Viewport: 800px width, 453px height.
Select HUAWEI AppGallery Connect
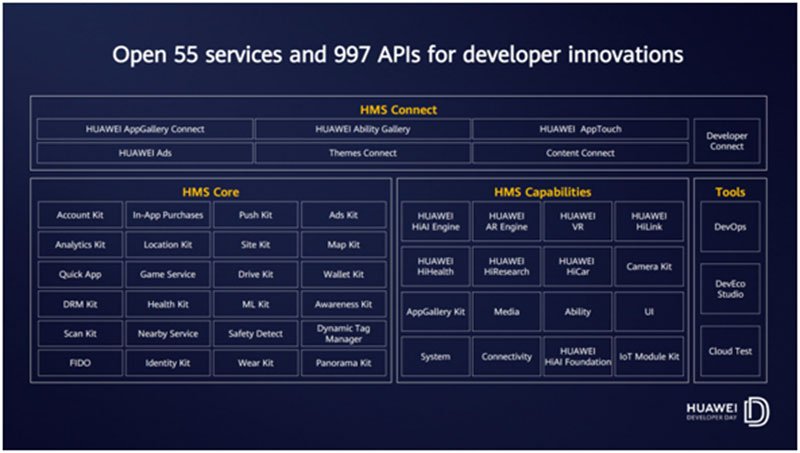pyautogui.click(x=144, y=129)
